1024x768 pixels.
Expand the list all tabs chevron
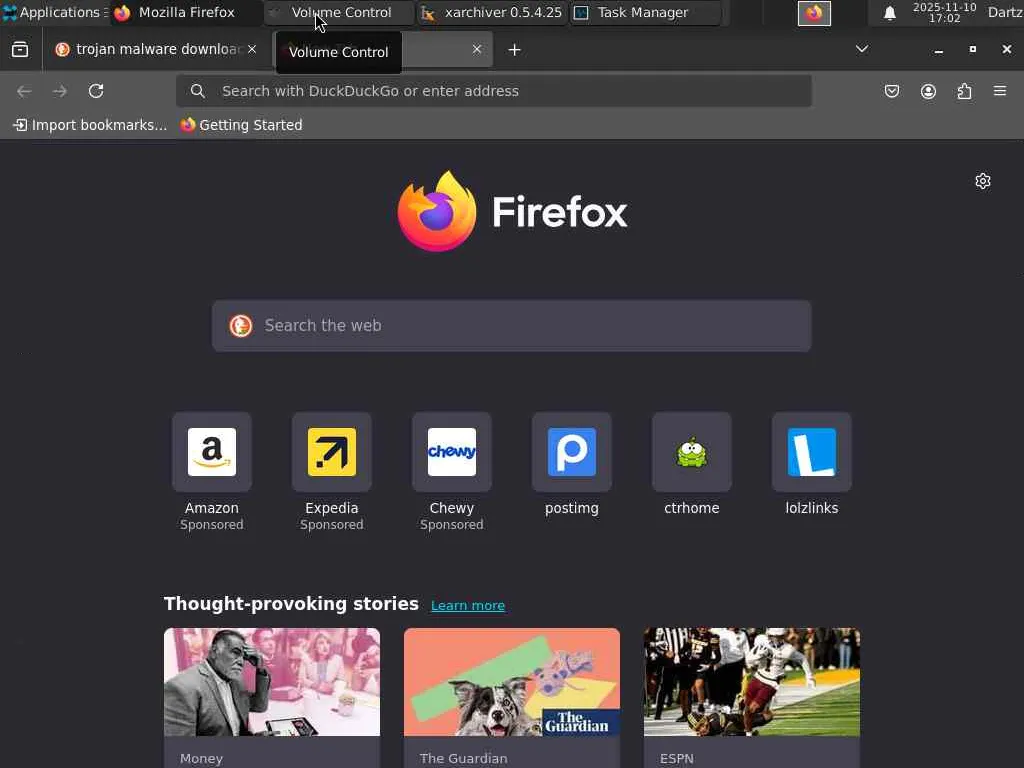click(862, 49)
